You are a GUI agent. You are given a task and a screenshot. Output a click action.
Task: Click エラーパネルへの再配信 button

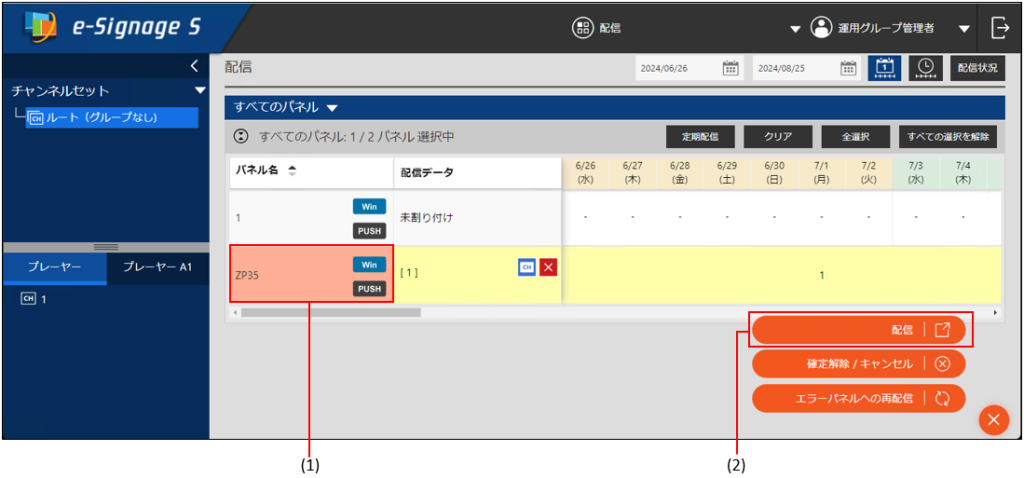tap(859, 398)
